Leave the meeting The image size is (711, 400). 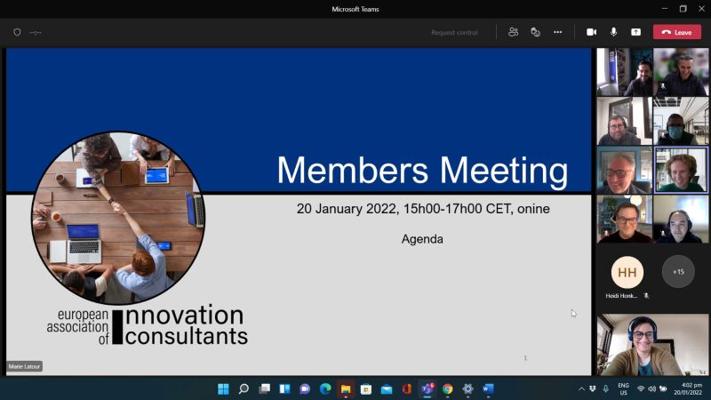pos(677,32)
